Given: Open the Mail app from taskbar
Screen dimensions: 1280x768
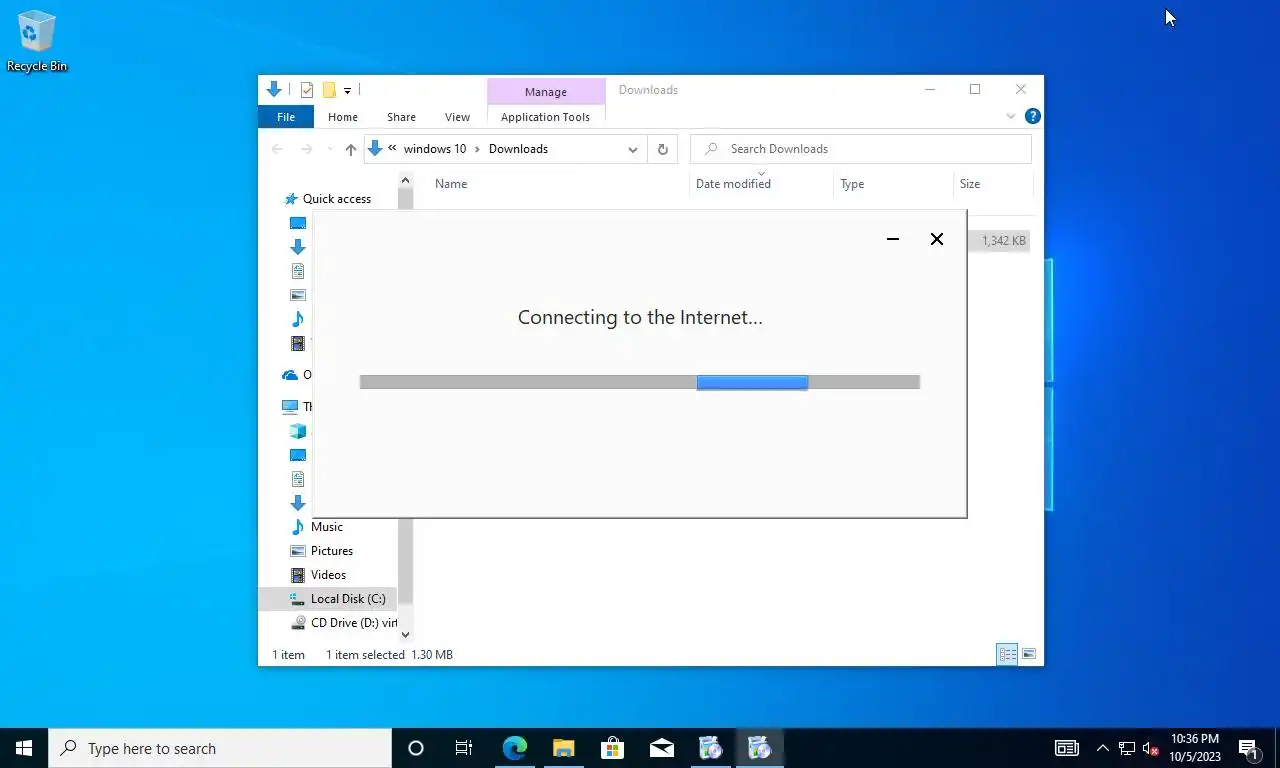Looking at the screenshot, I should [x=661, y=748].
